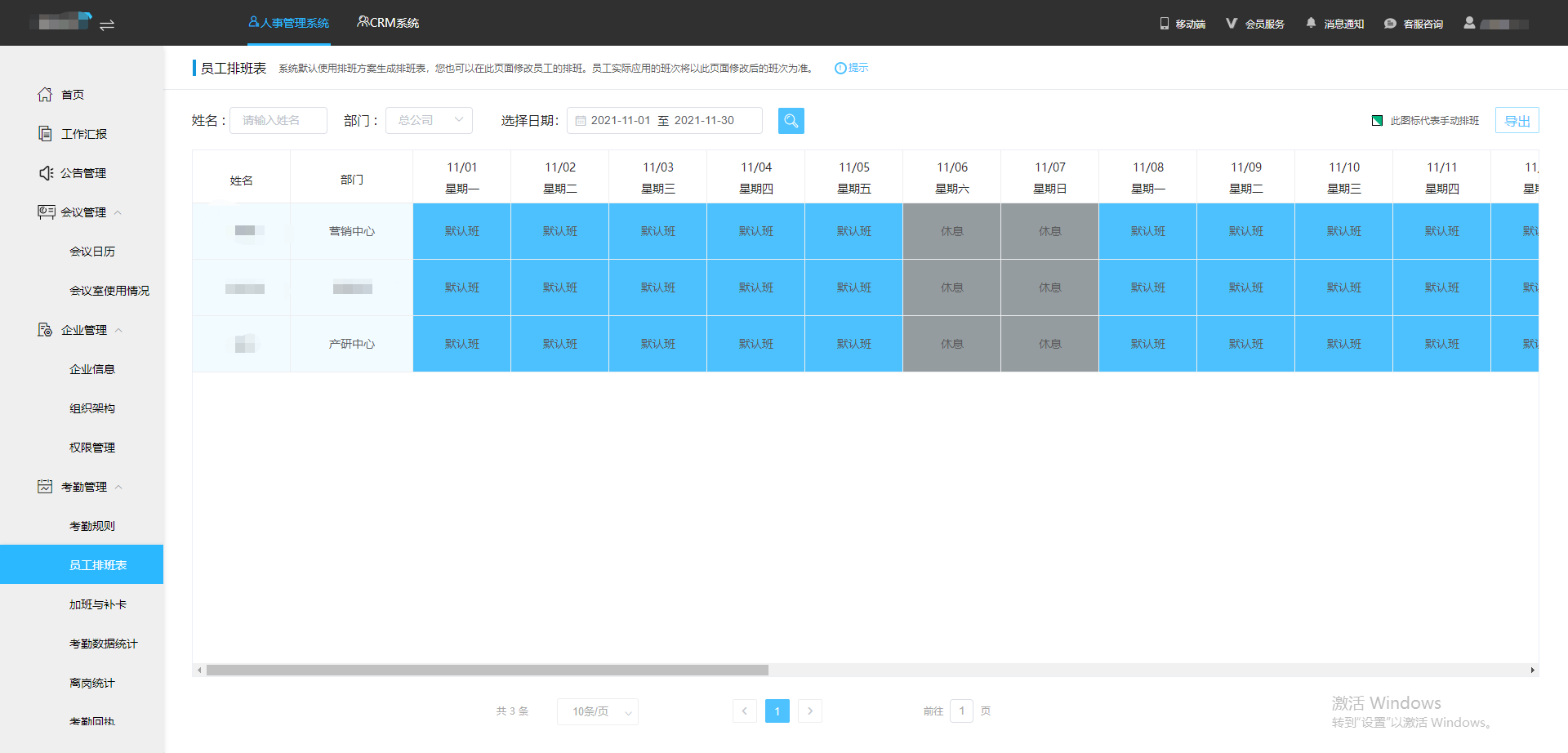Viewport: 1568px width, 753px height.
Task: Switch to the CRM系统 tab
Action: (x=388, y=23)
